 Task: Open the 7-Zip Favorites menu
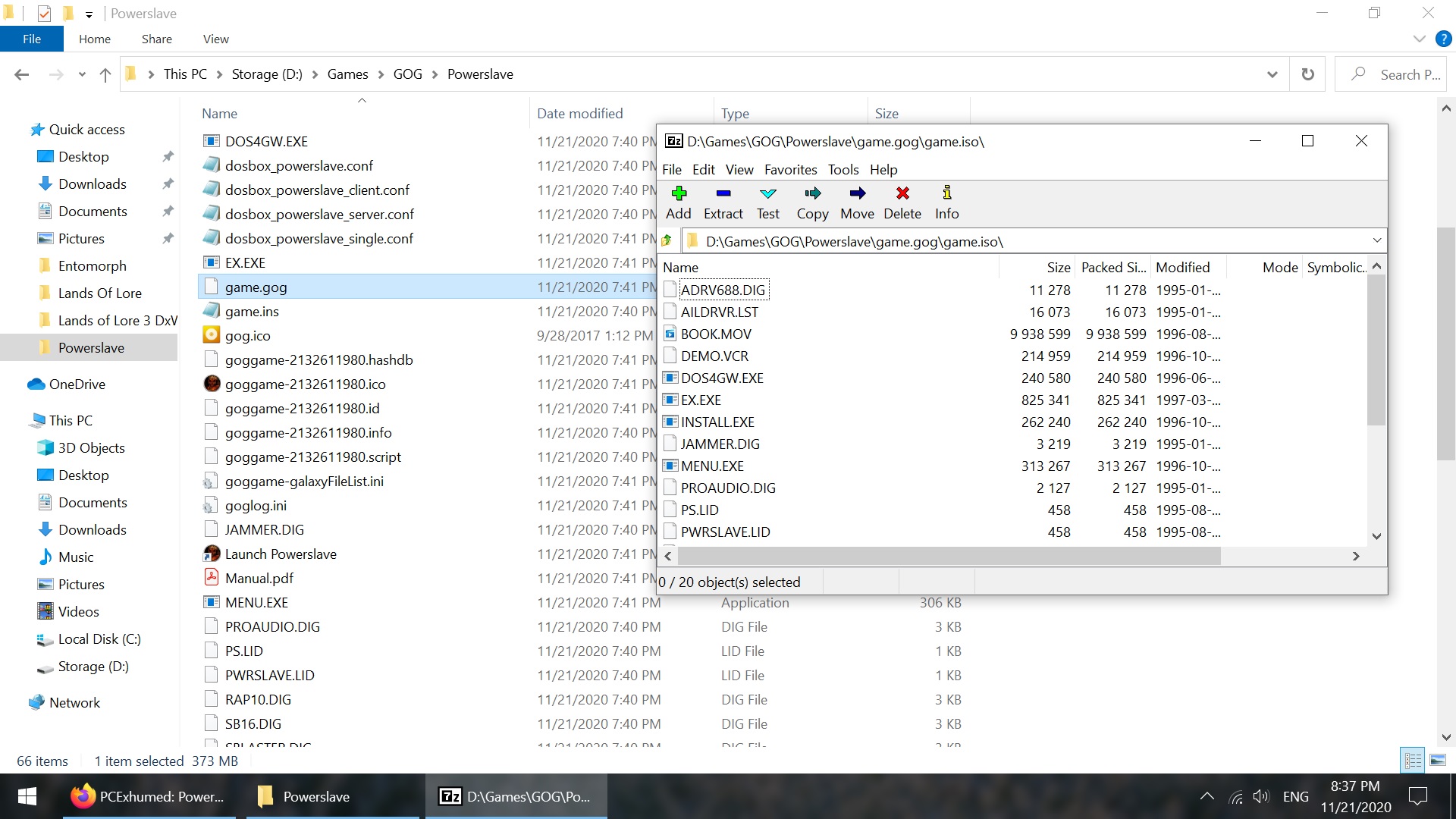pyautogui.click(x=791, y=169)
